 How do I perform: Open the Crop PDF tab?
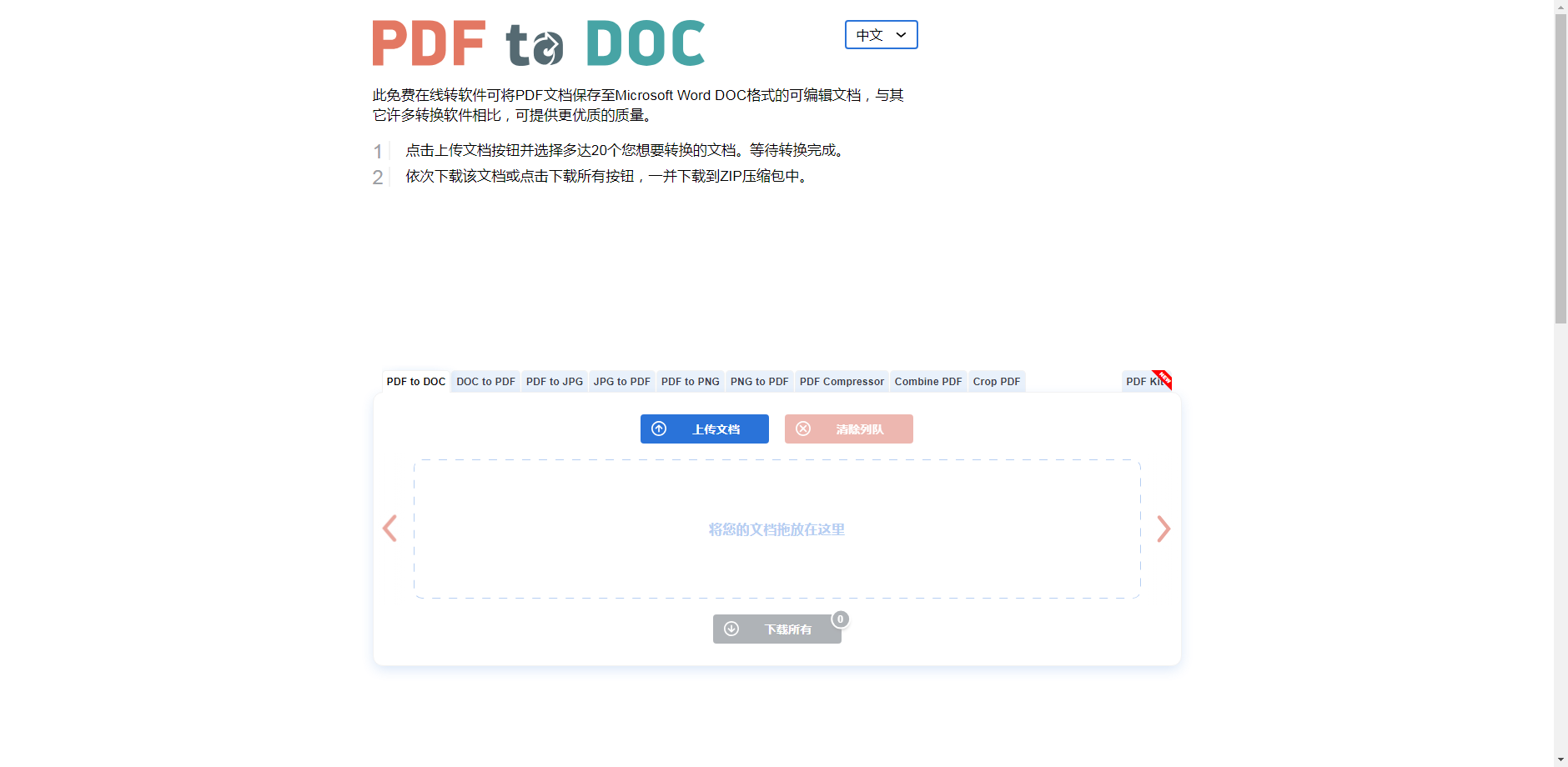click(997, 382)
